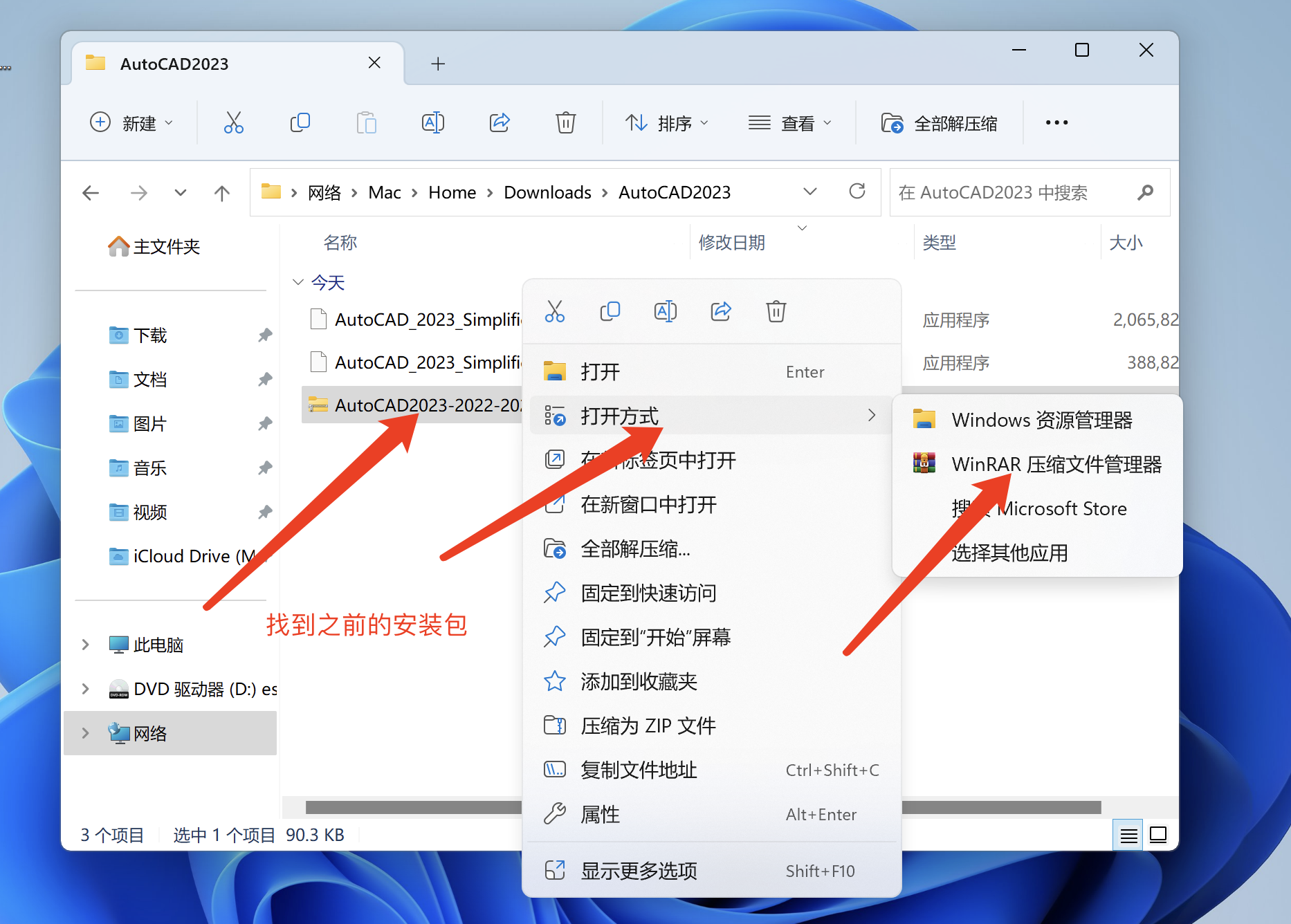Click the Delete icon in the context menu
The image size is (1291, 924).
click(776, 311)
